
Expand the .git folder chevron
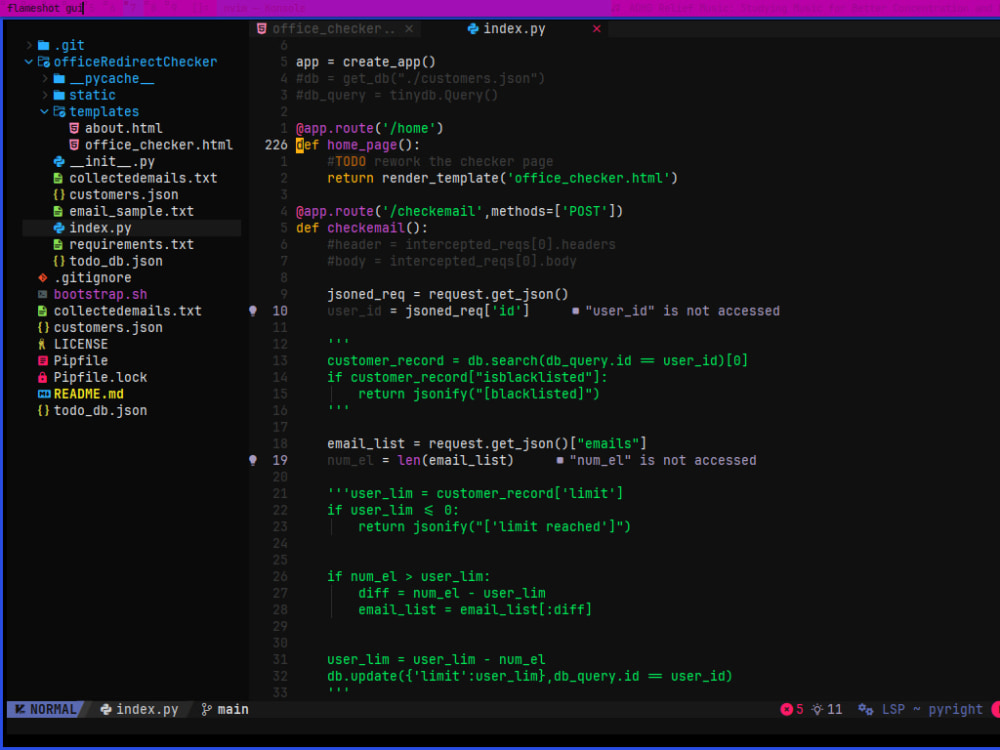click(x=29, y=45)
